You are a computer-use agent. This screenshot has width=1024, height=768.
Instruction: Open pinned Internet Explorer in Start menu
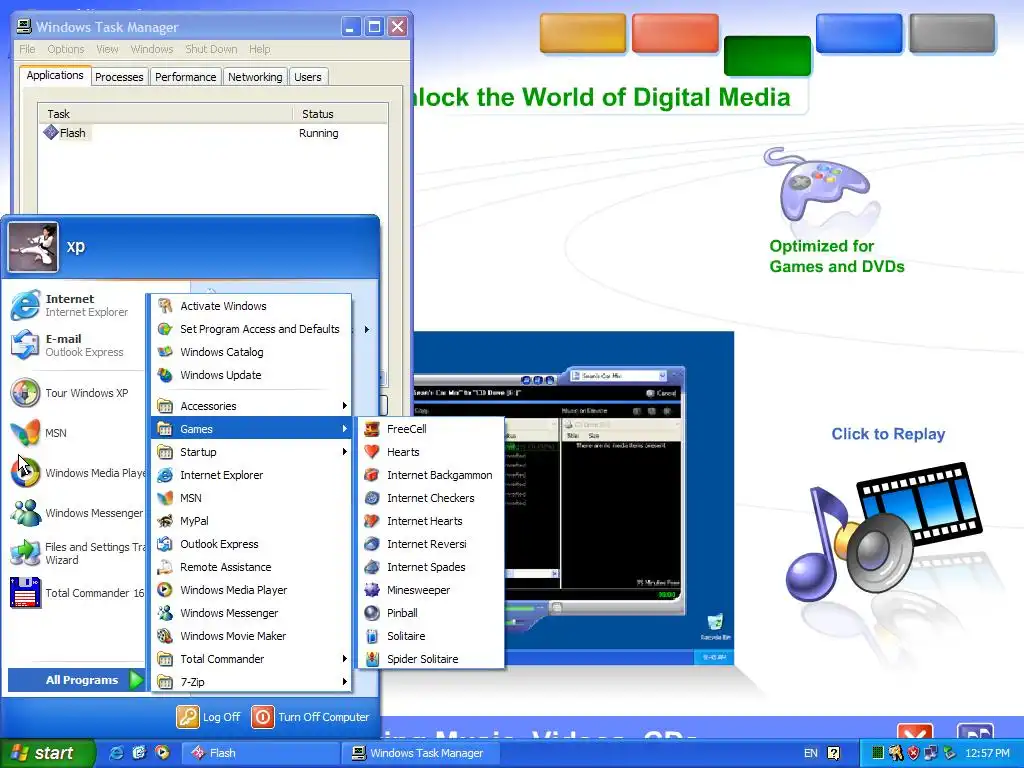pyautogui.click(x=75, y=305)
